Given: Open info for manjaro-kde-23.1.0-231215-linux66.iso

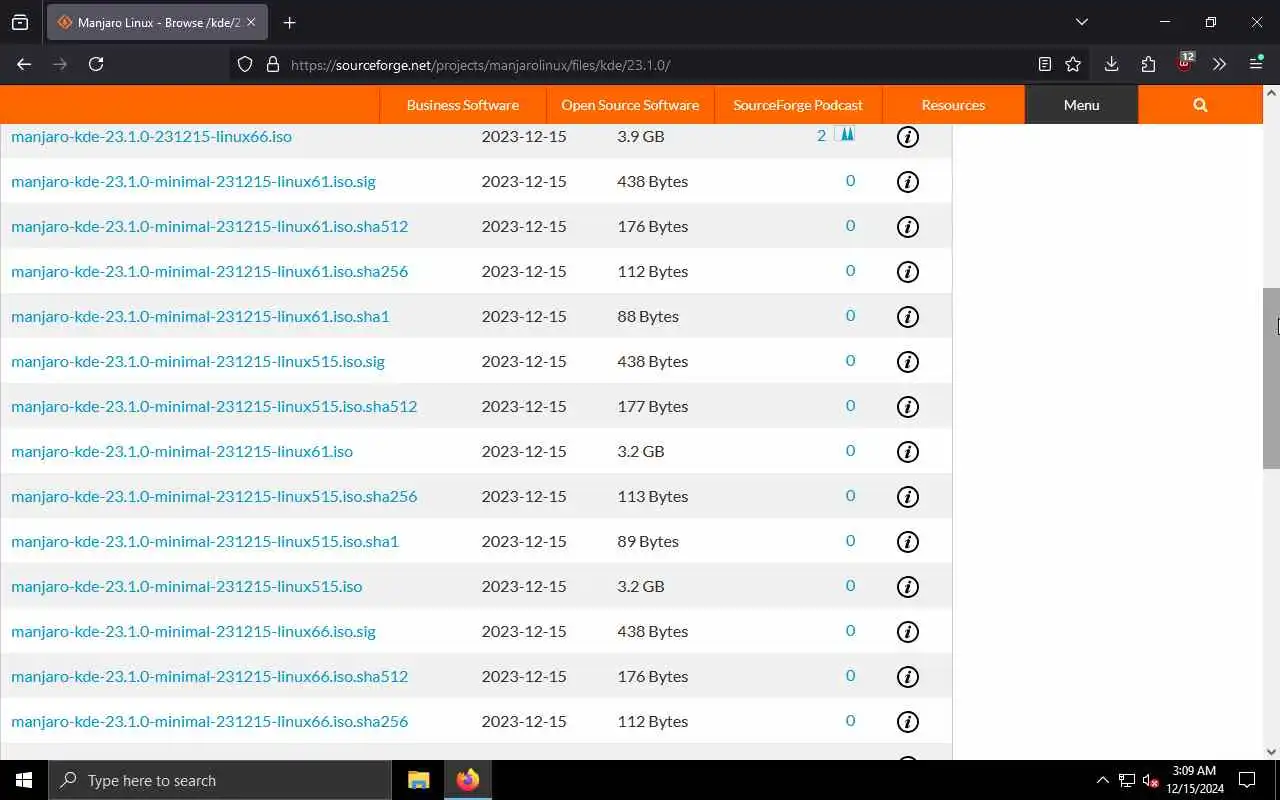Looking at the screenshot, I should [x=908, y=136].
